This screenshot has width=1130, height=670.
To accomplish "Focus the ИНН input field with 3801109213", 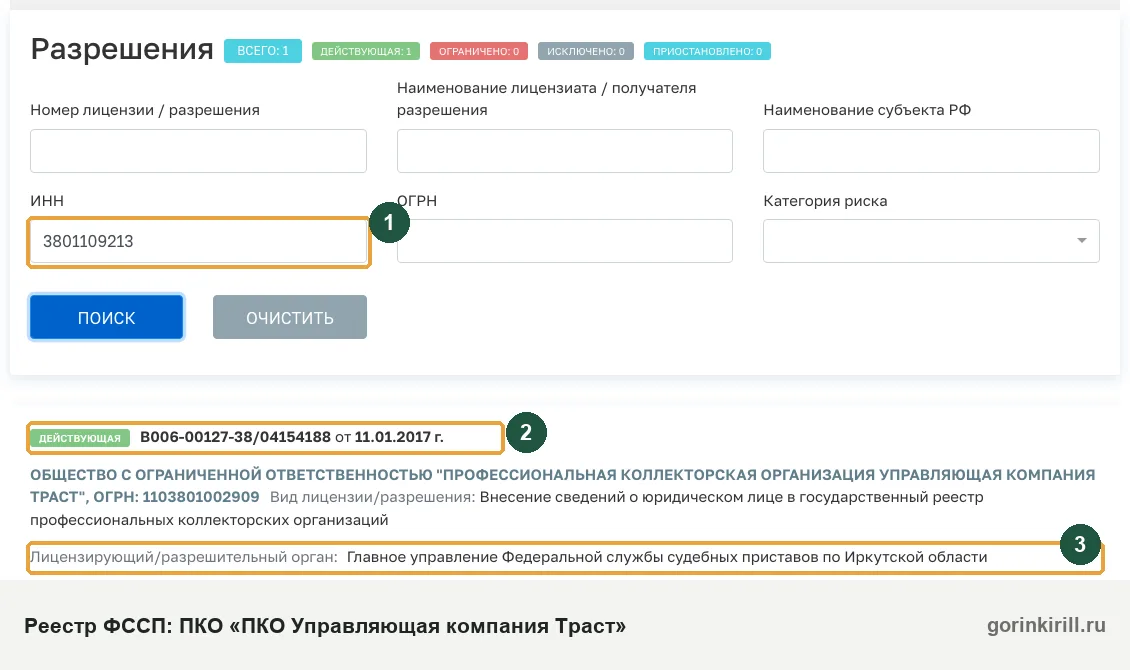I will tap(198, 241).
